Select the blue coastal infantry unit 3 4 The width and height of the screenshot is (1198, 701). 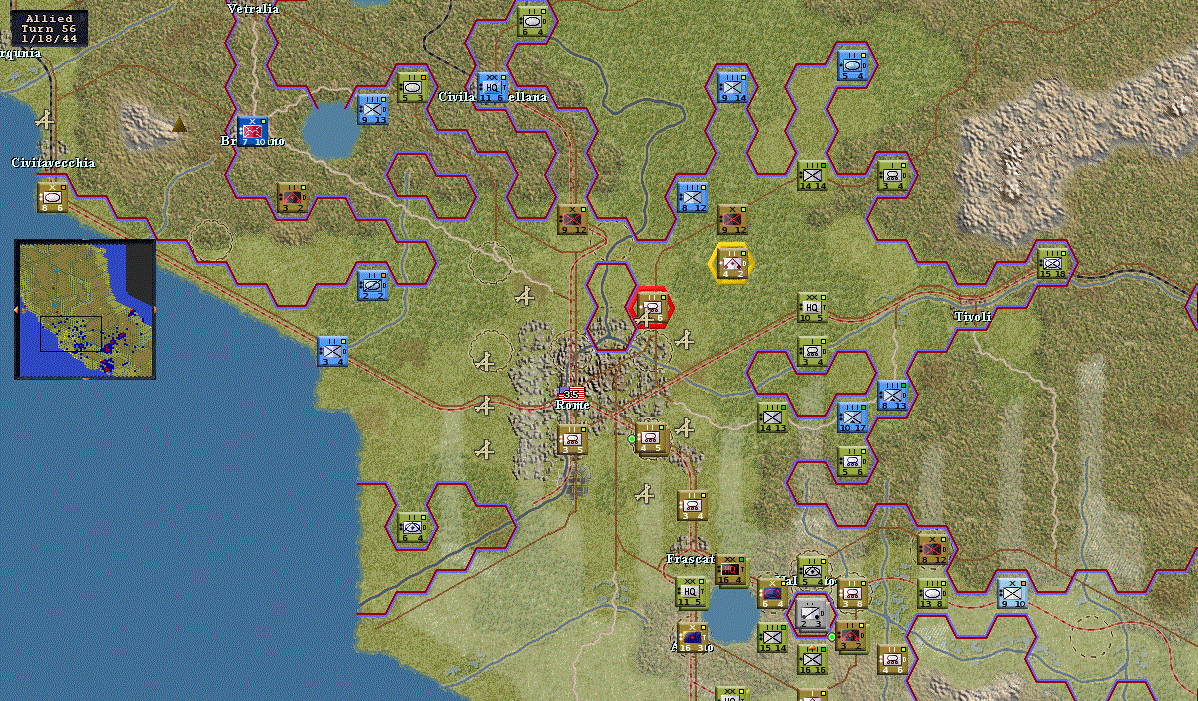[332, 351]
